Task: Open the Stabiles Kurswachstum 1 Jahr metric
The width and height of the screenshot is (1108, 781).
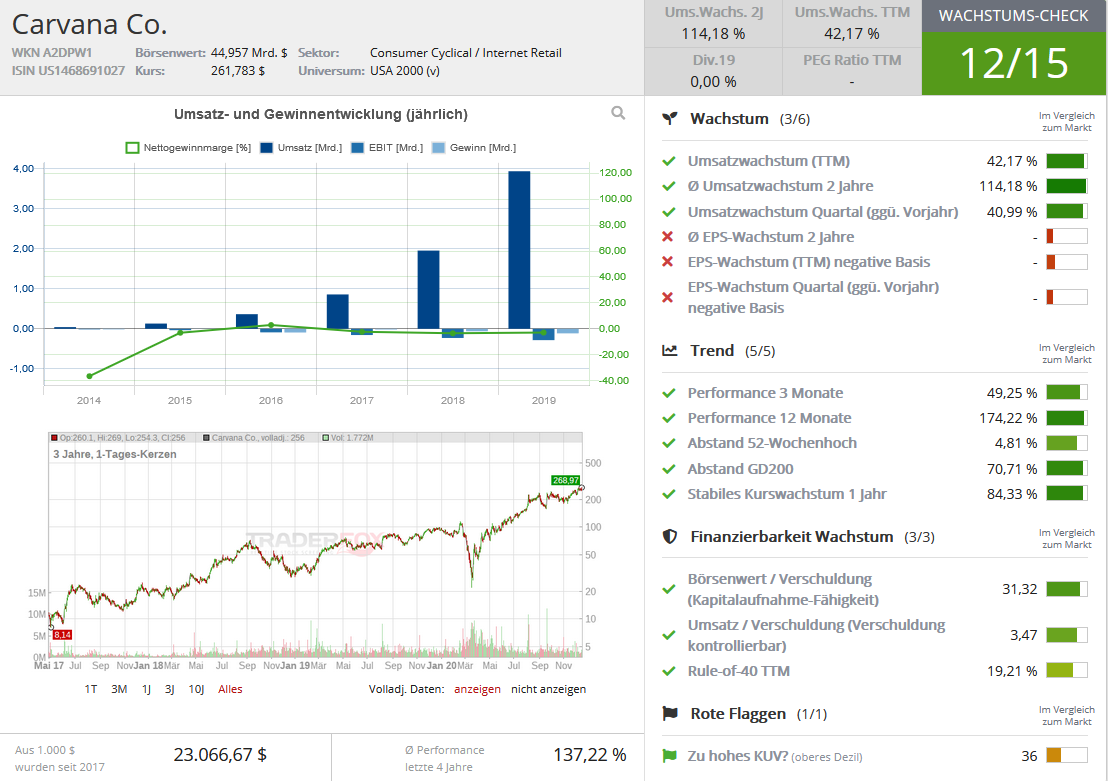Action: click(x=786, y=494)
